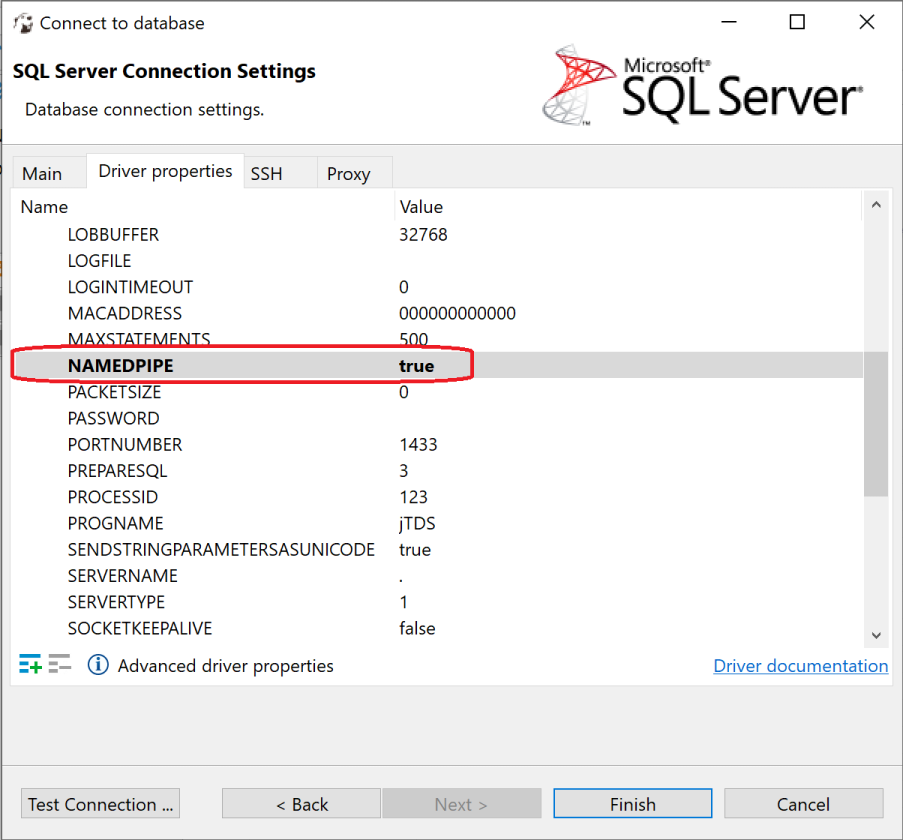
Task: Add a new user driver property icon
Action: point(30,664)
